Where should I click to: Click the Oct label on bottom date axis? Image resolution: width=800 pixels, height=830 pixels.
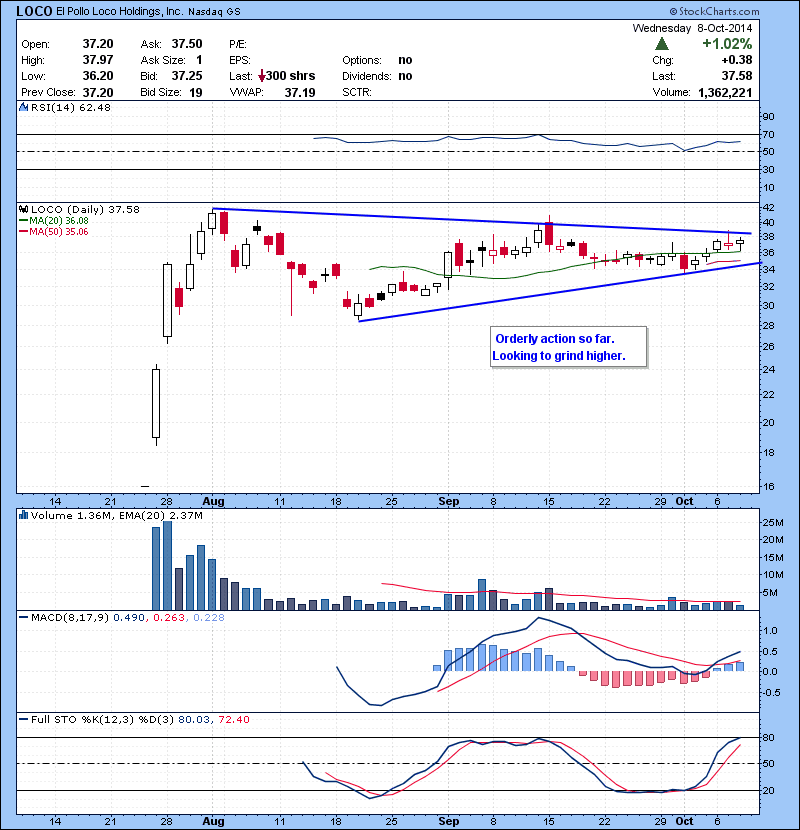[684, 820]
